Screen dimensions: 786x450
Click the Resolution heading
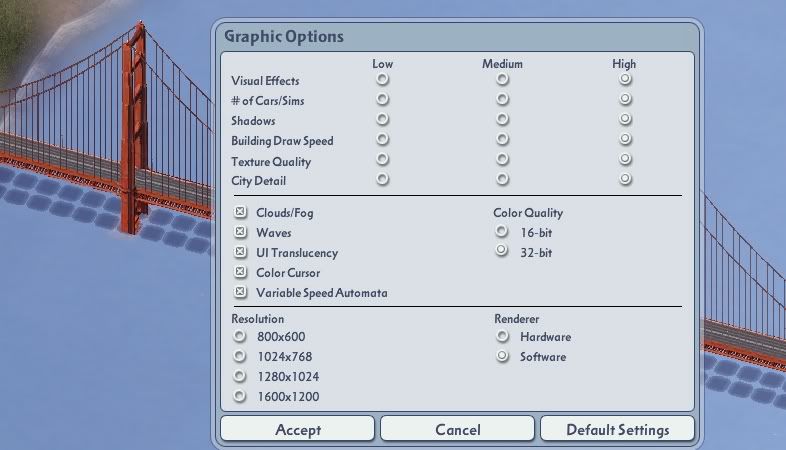[x=258, y=319]
